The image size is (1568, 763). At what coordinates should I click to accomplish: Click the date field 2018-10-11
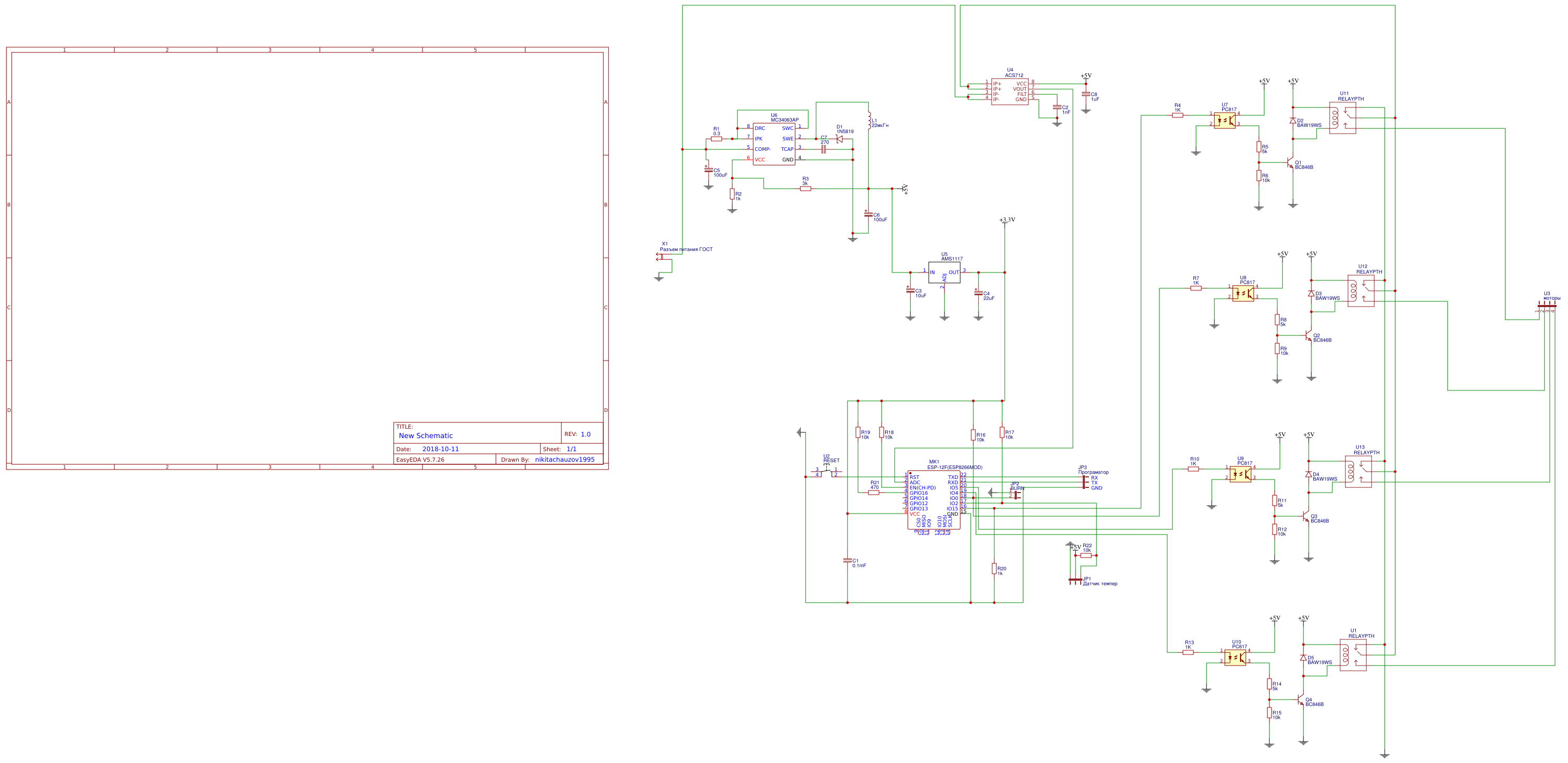[x=440, y=449]
